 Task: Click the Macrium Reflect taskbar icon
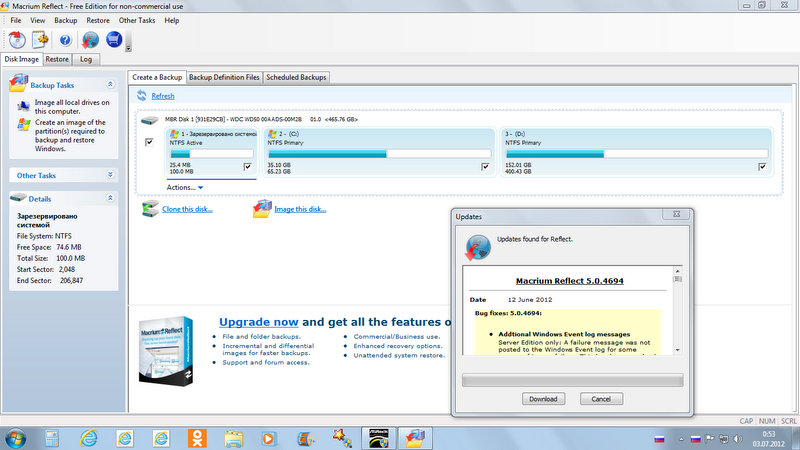(415, 438)
